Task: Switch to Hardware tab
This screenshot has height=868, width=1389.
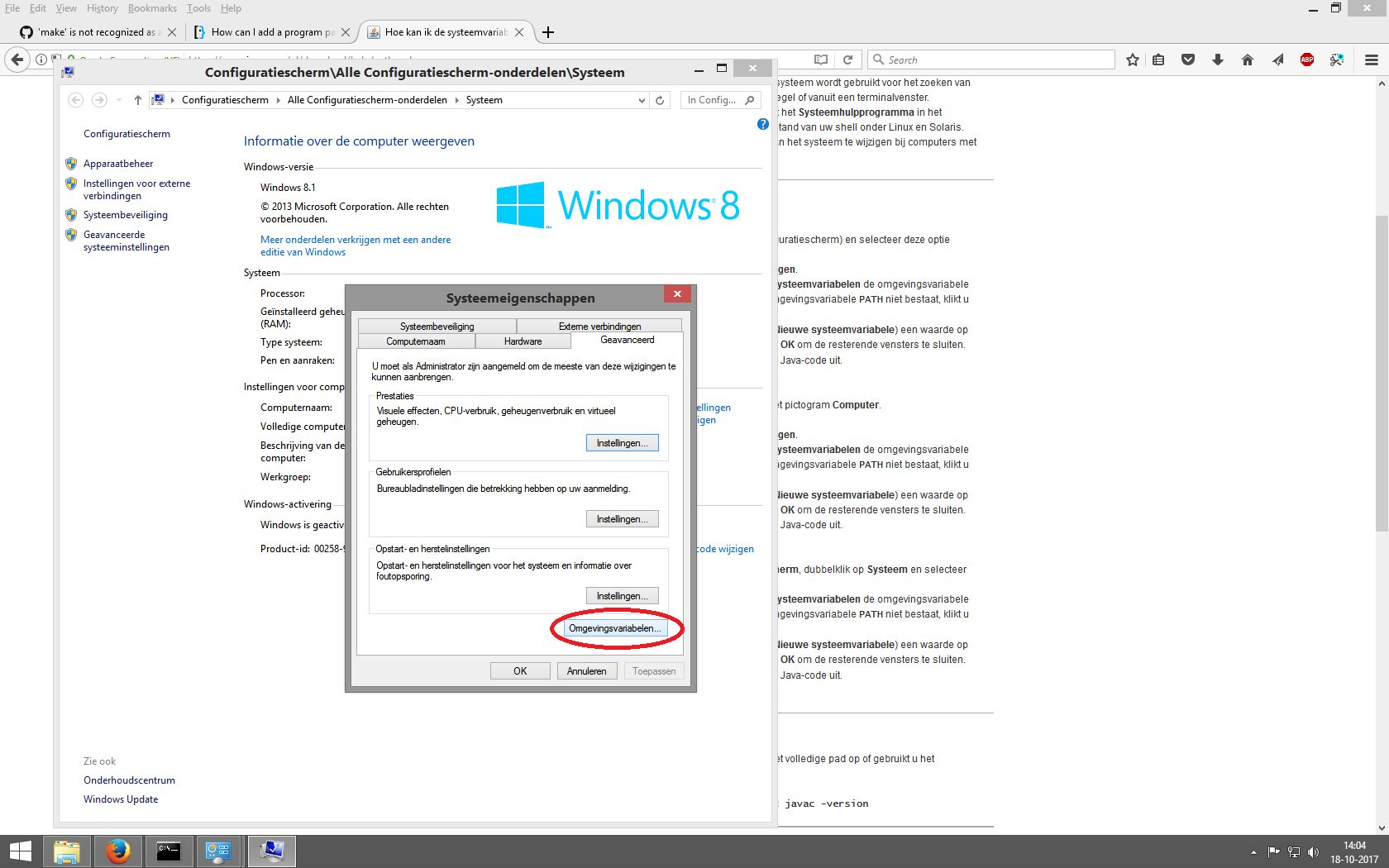Action: click(x=523, y=341)
